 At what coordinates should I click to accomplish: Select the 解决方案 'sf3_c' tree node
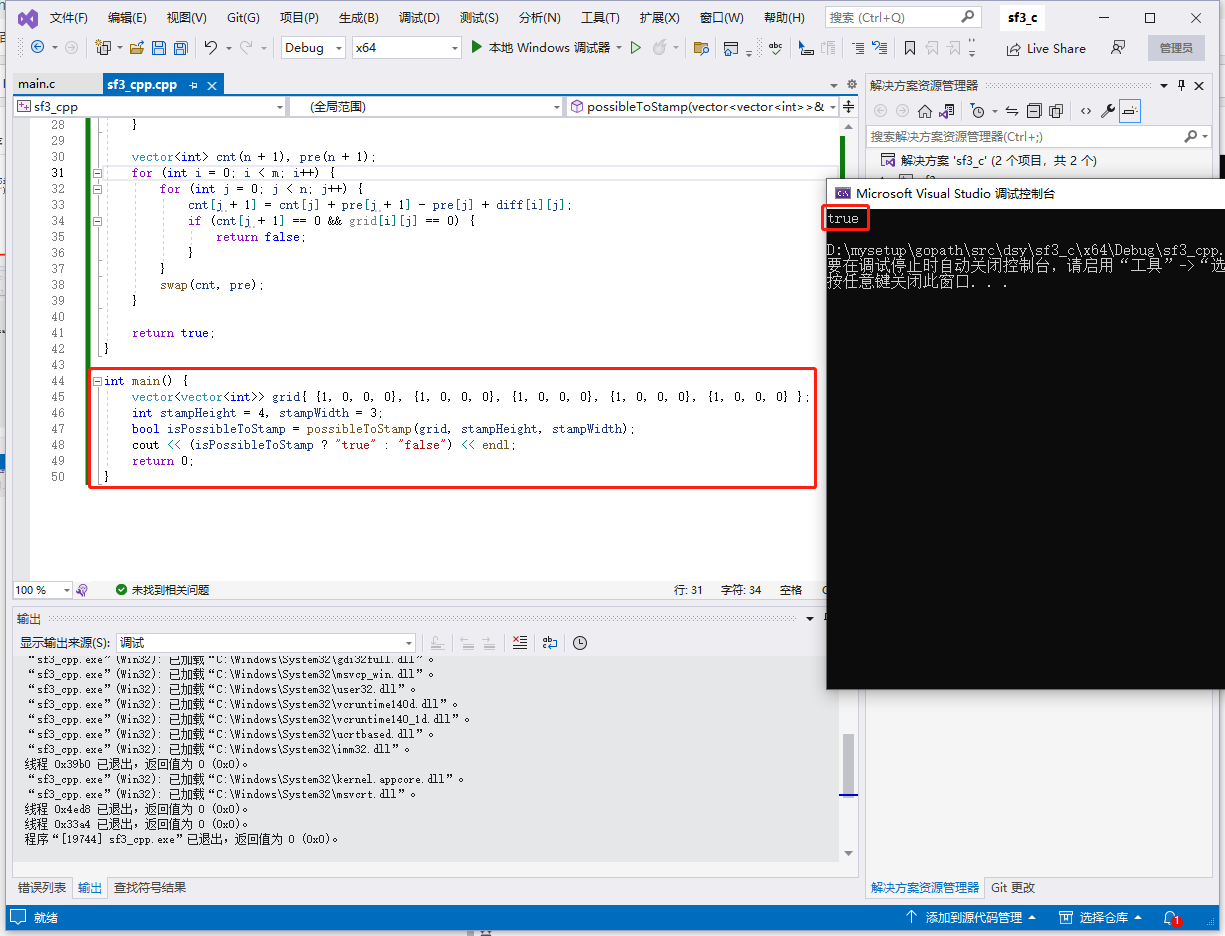[988, 160]
